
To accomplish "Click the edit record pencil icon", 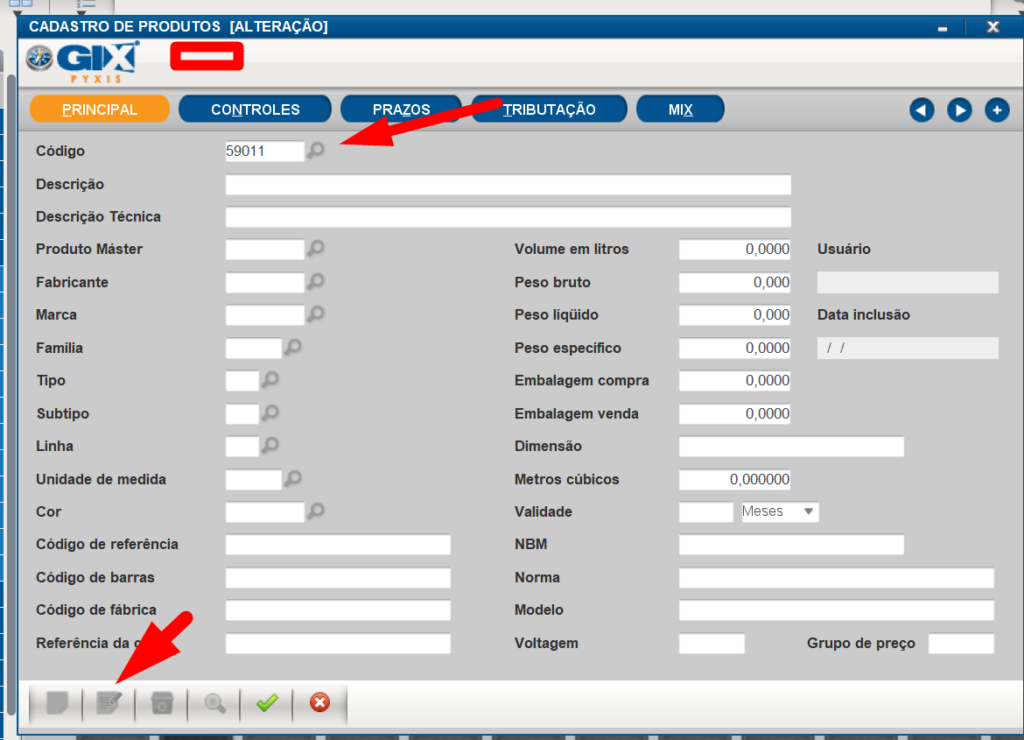I will [109, 704].
